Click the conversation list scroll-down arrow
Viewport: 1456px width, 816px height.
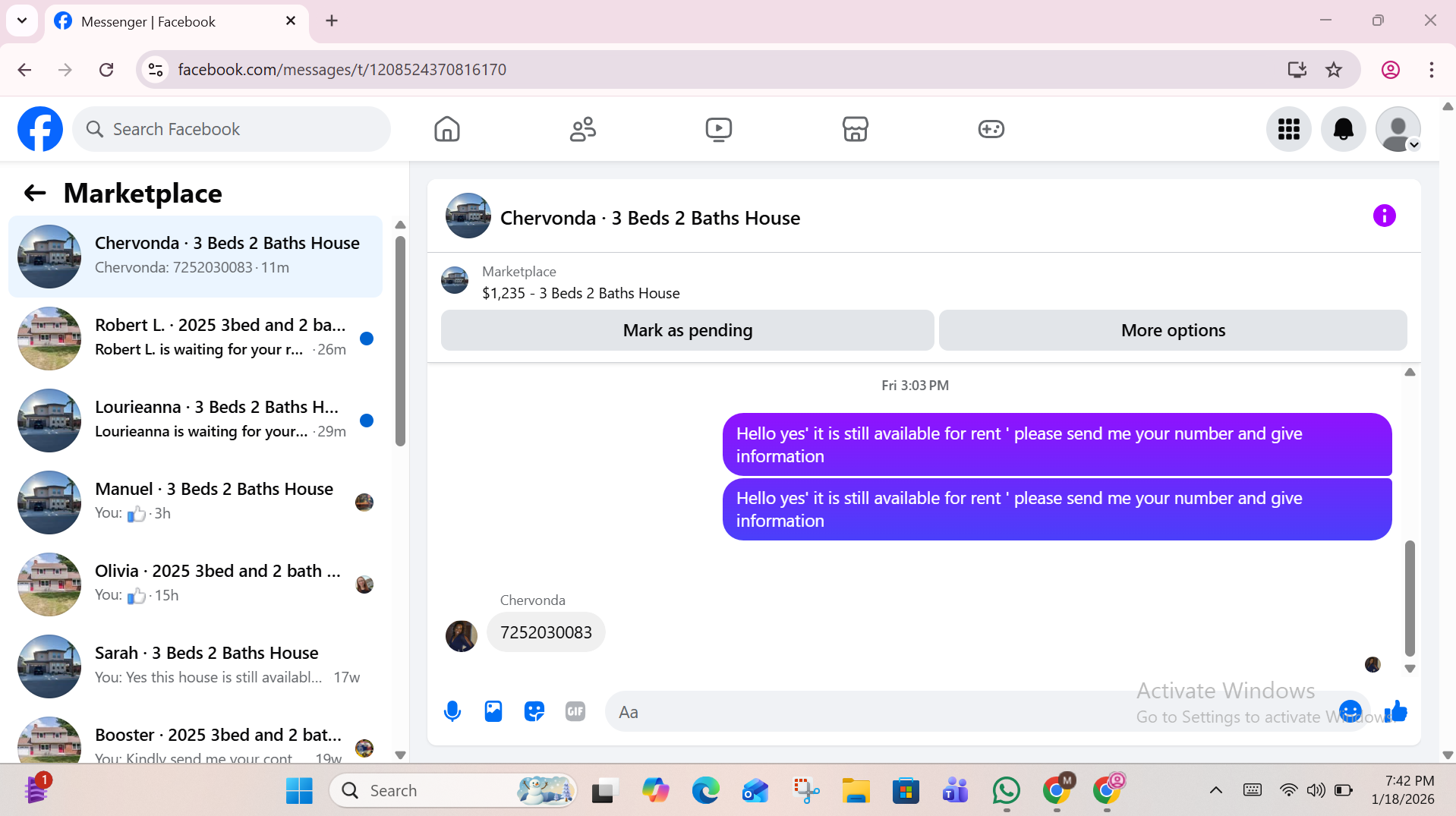click(400, 755)
